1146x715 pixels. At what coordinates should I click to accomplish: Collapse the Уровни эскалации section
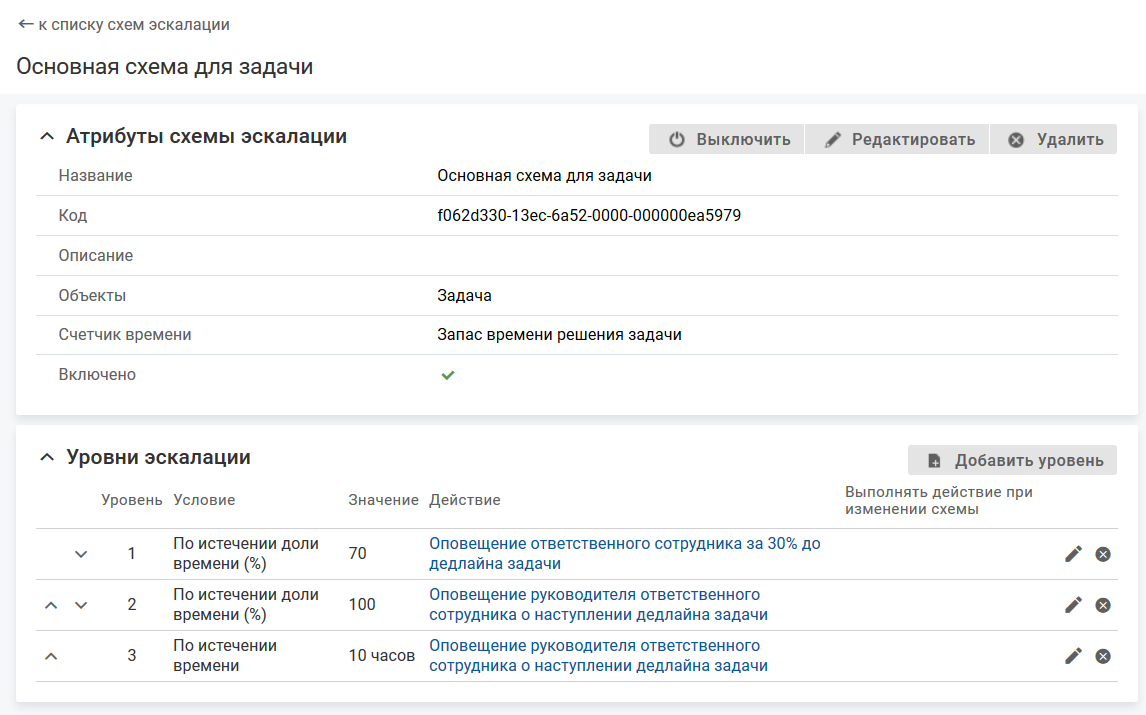click(46, 457)
